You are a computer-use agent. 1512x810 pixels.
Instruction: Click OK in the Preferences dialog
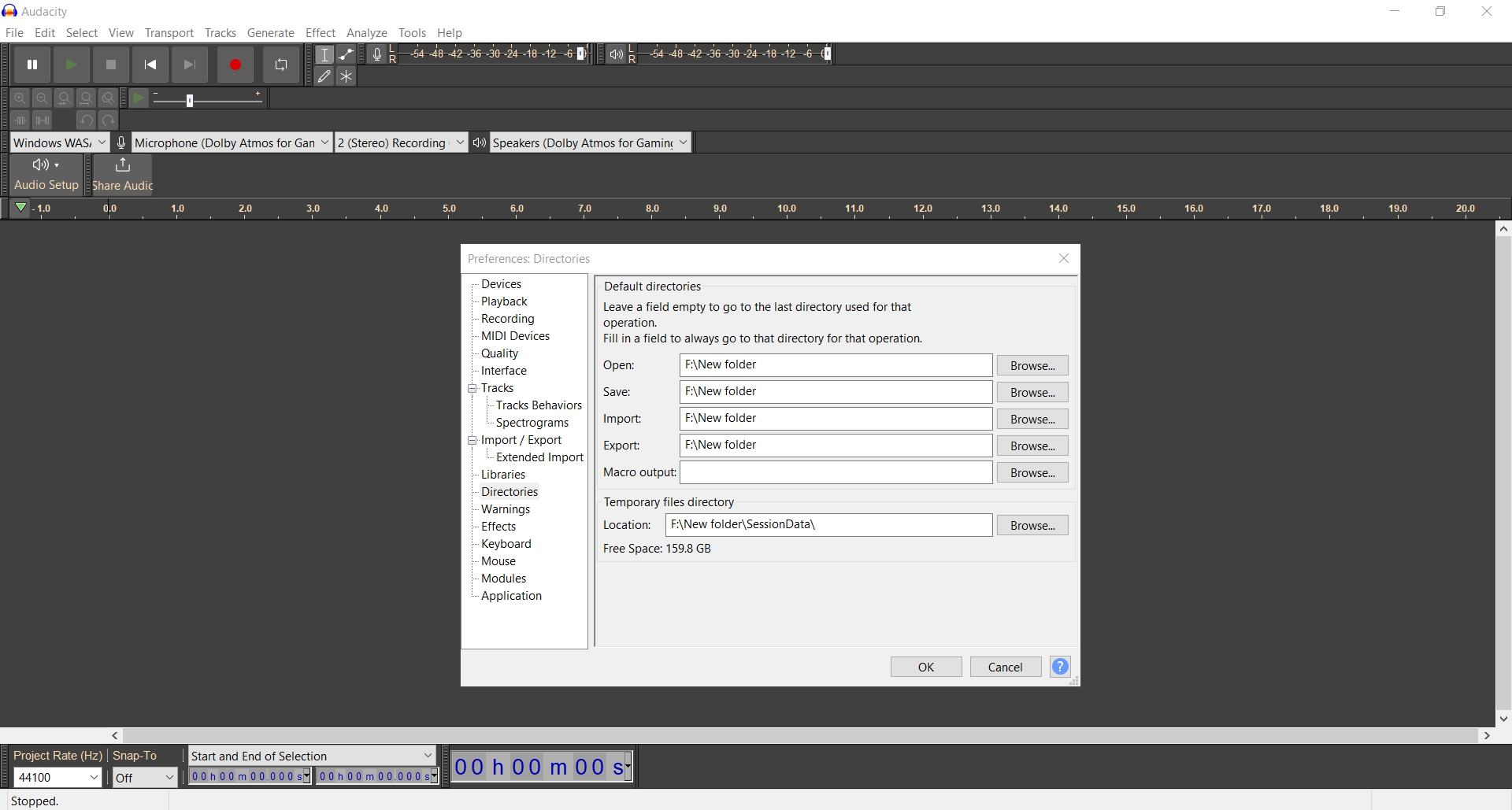click(925, 667)
